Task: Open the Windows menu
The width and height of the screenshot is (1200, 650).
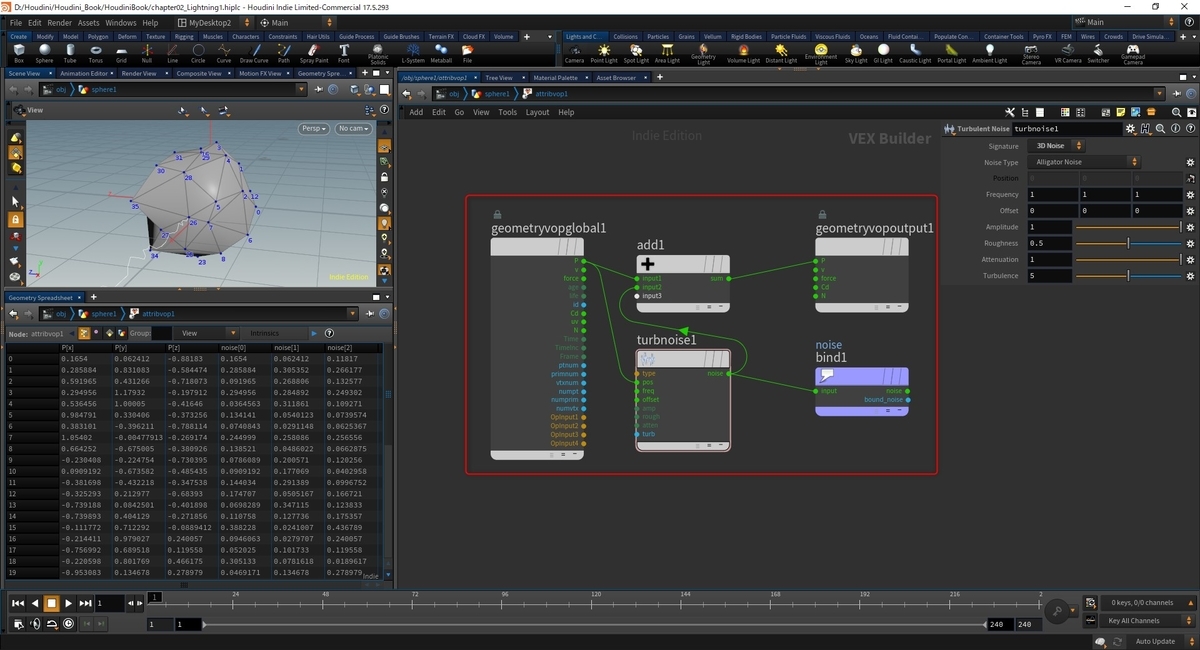Action: pyautogui.click(x=120, y=22)
